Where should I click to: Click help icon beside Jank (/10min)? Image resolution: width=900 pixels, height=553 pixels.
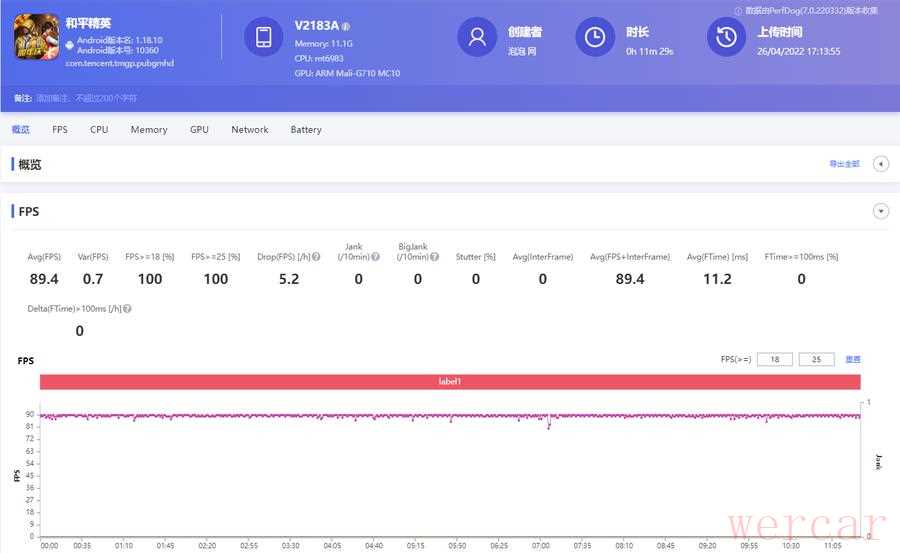coord(376,257)
